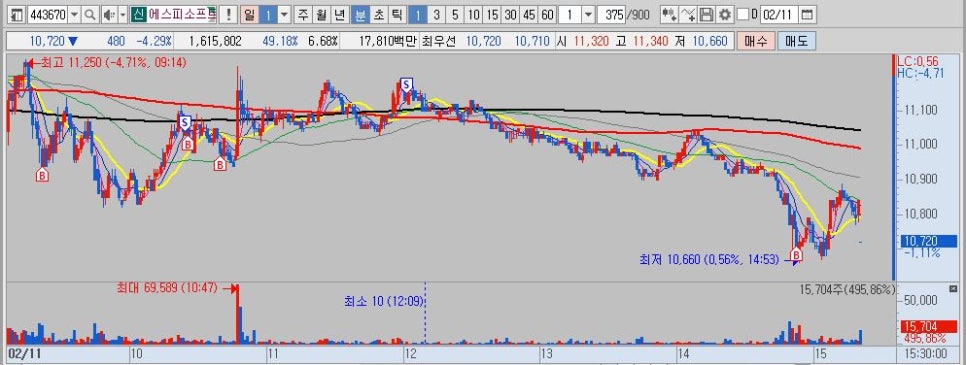This screenshot has height=365, width=966.
Task: Click the stock search magnifier icon
Action: tap(90, 14)
